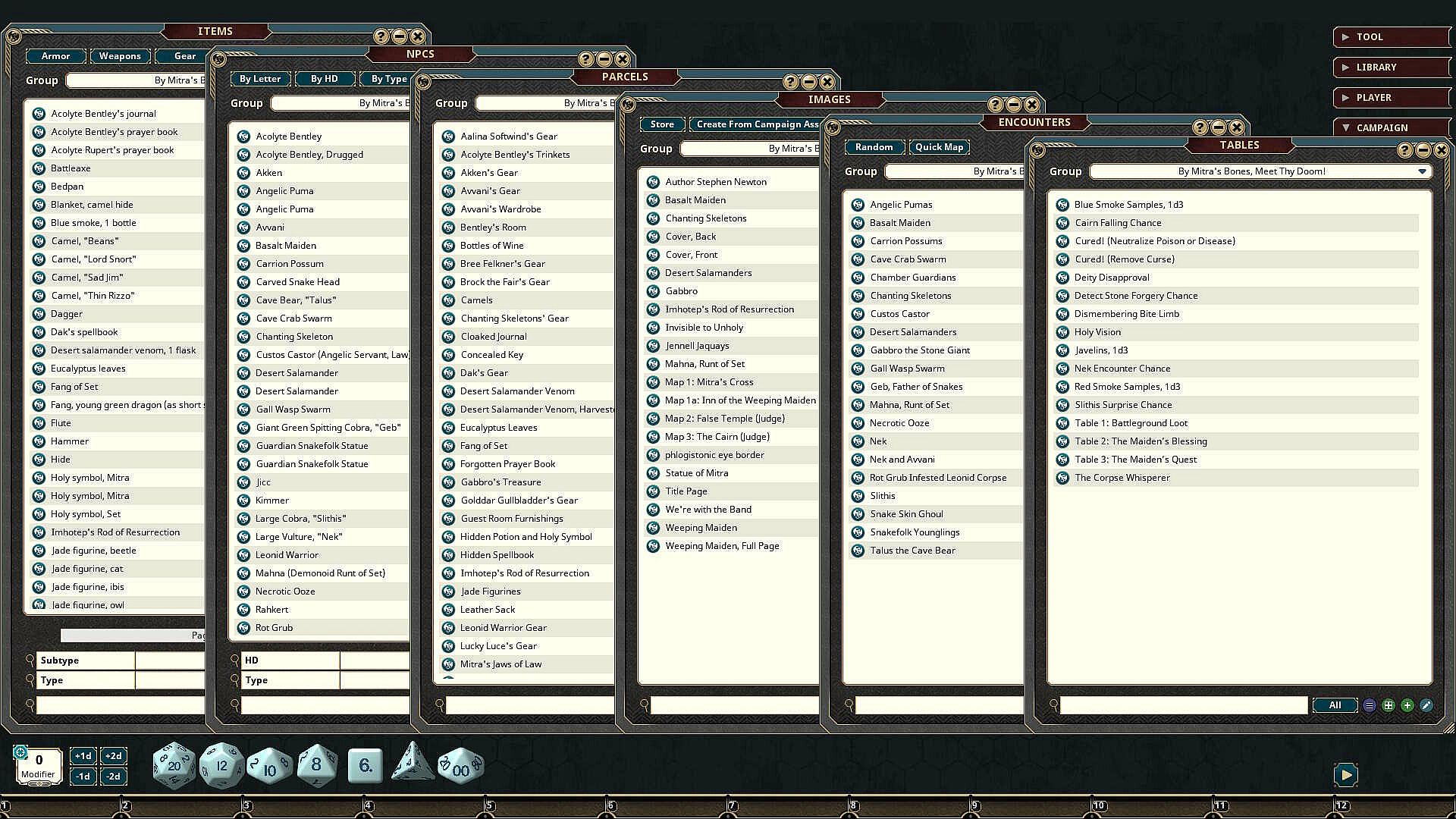
Task: Click the green plus add-table icon
Action: tap(1407, 705)
